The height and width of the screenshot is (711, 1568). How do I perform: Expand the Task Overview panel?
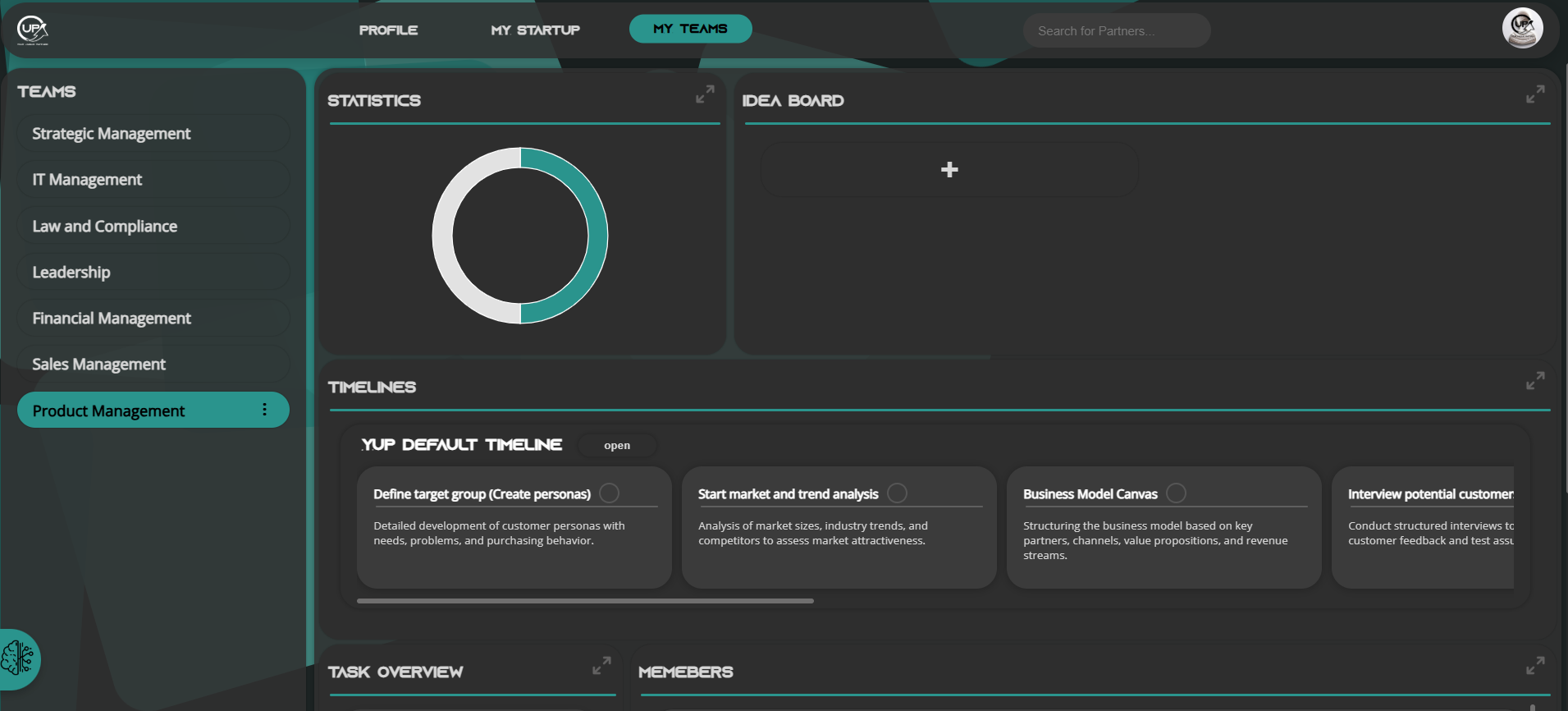click(x=601, y=666)
